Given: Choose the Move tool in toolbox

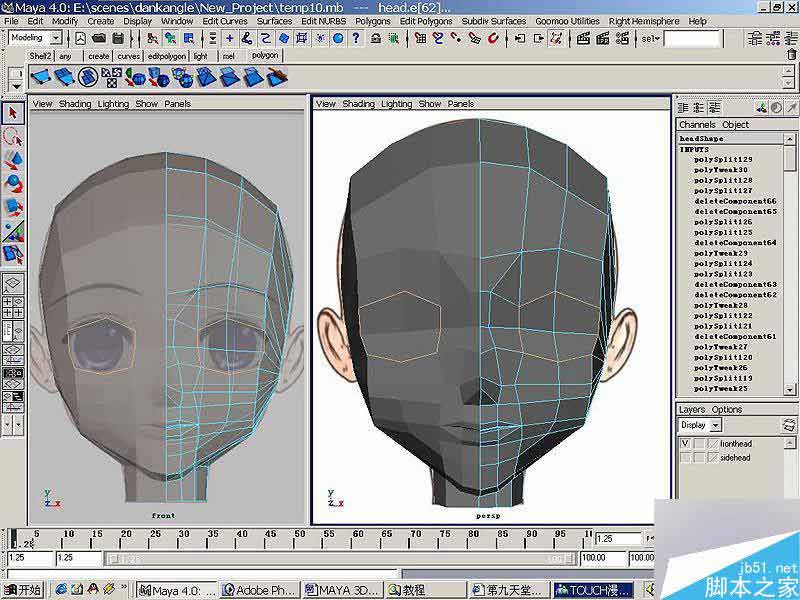Looking at the screenshot, I should (x=13, y=160).
